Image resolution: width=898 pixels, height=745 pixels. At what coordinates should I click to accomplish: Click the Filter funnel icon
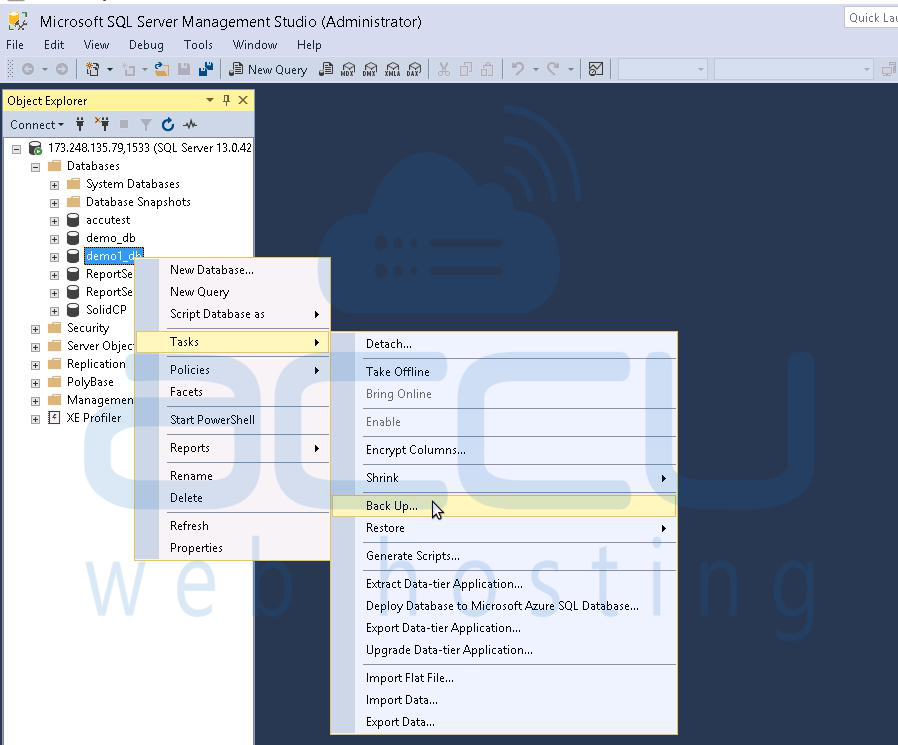(x=146, y=124)
